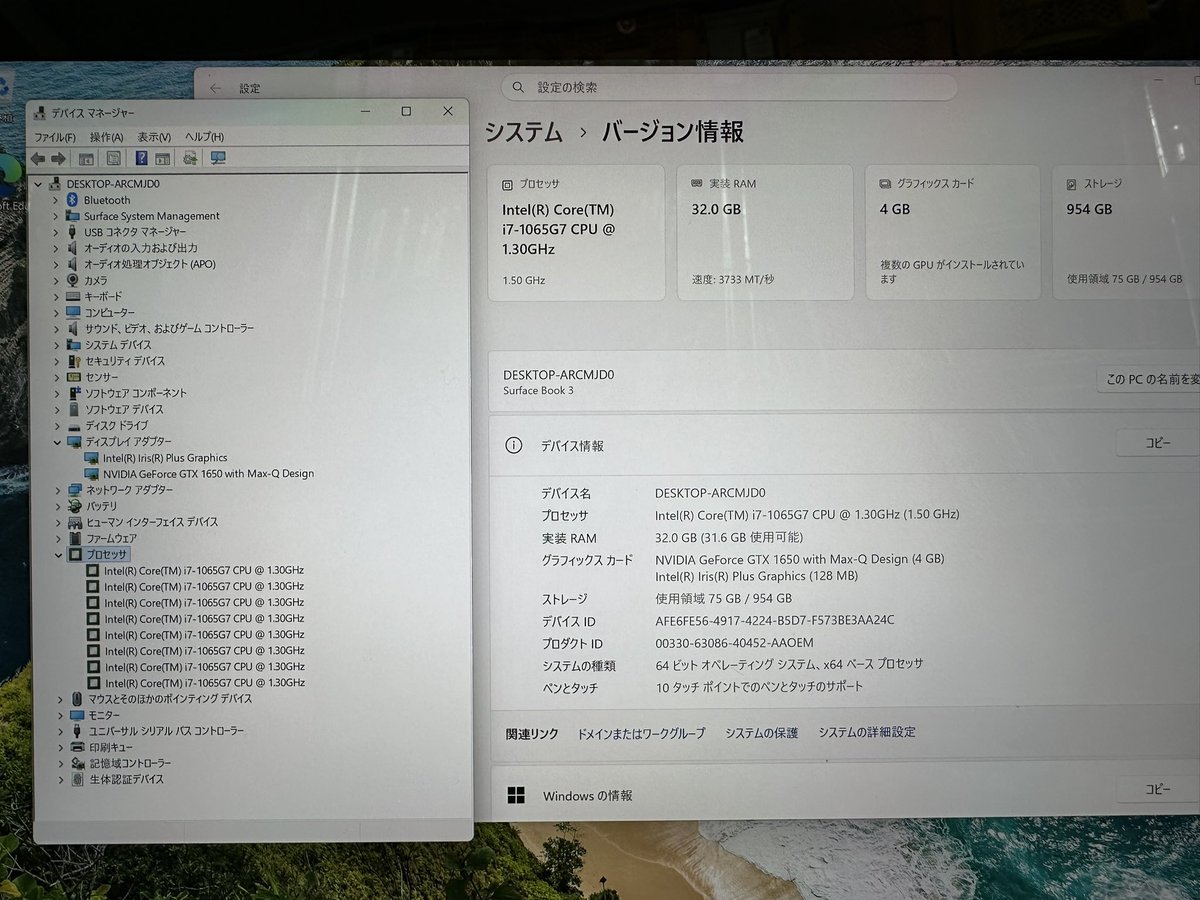Expand the ファームウェア node
1200x900 pixels.
point(59,538)
